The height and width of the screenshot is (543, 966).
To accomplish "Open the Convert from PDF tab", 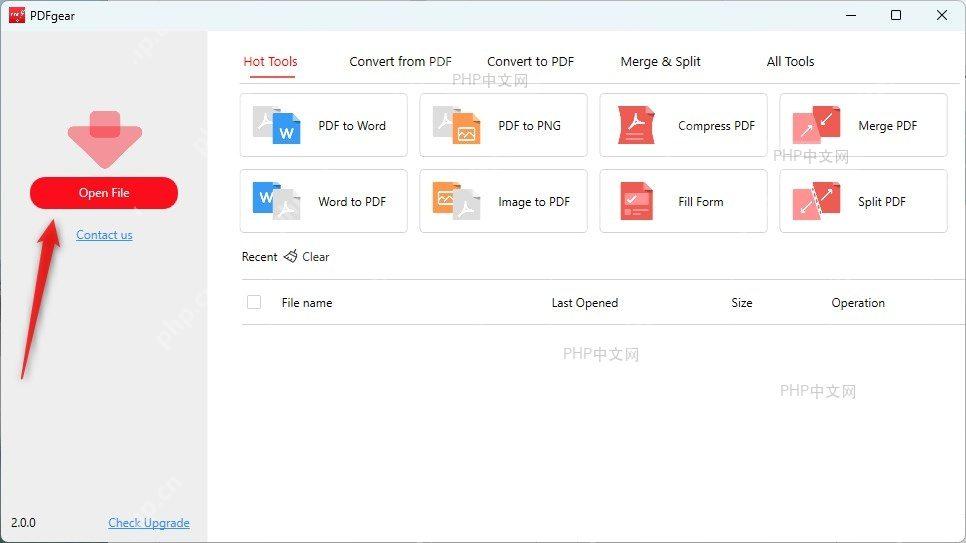I will tap(400, 62).
